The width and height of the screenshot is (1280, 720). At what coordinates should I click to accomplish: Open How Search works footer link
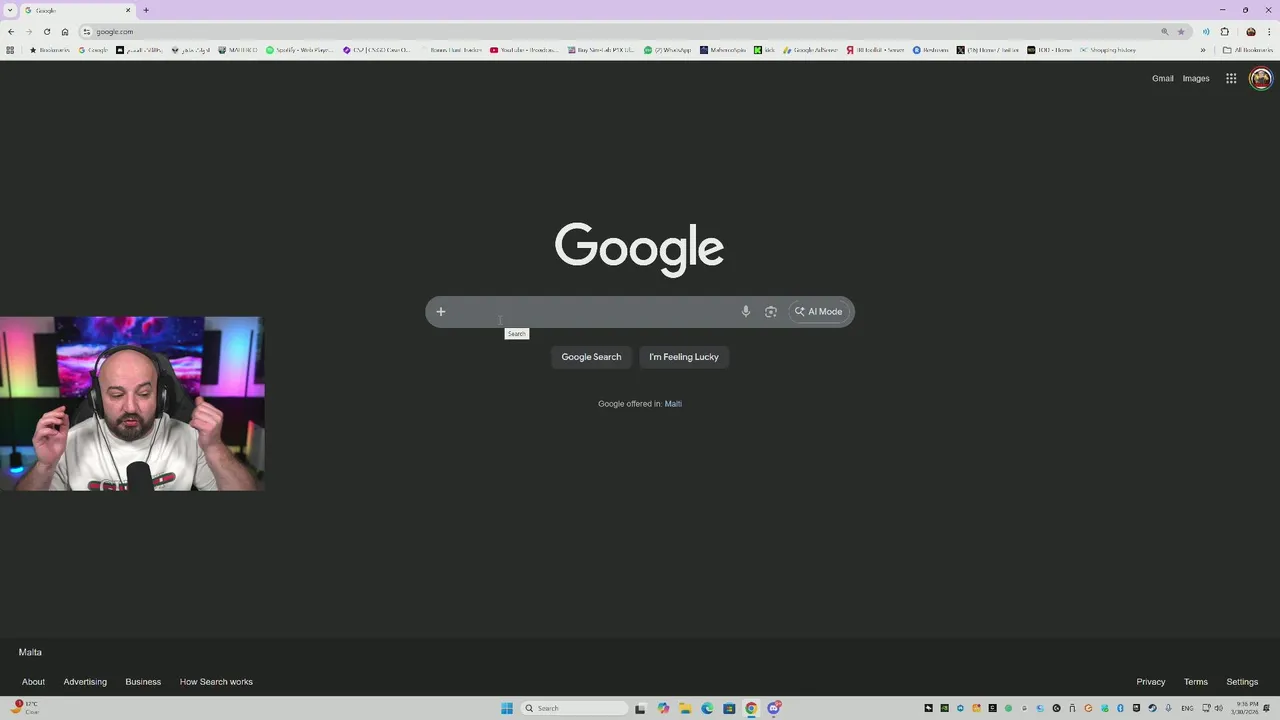click(216, 682)
